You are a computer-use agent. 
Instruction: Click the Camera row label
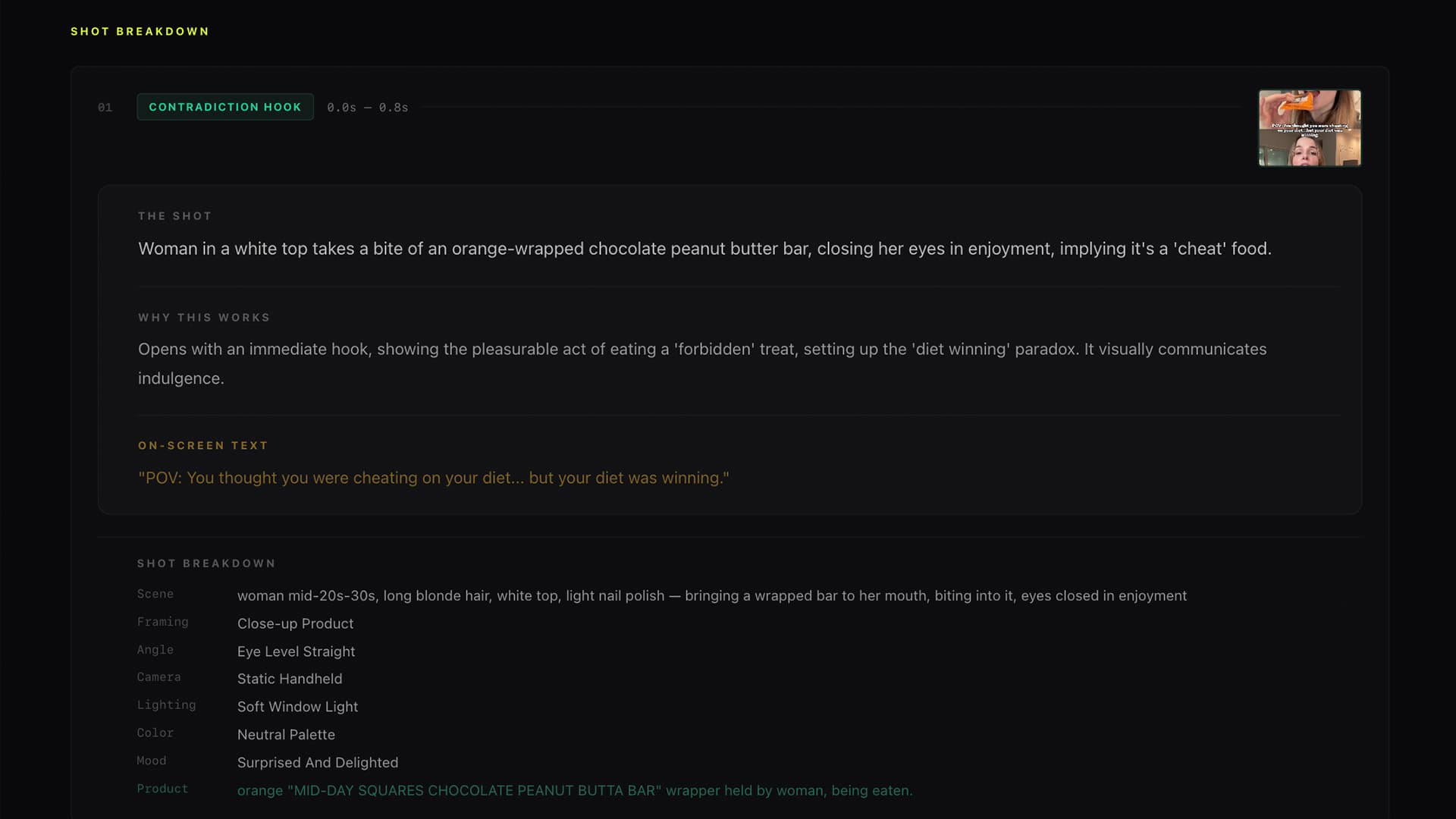click(x=159, y=677)
